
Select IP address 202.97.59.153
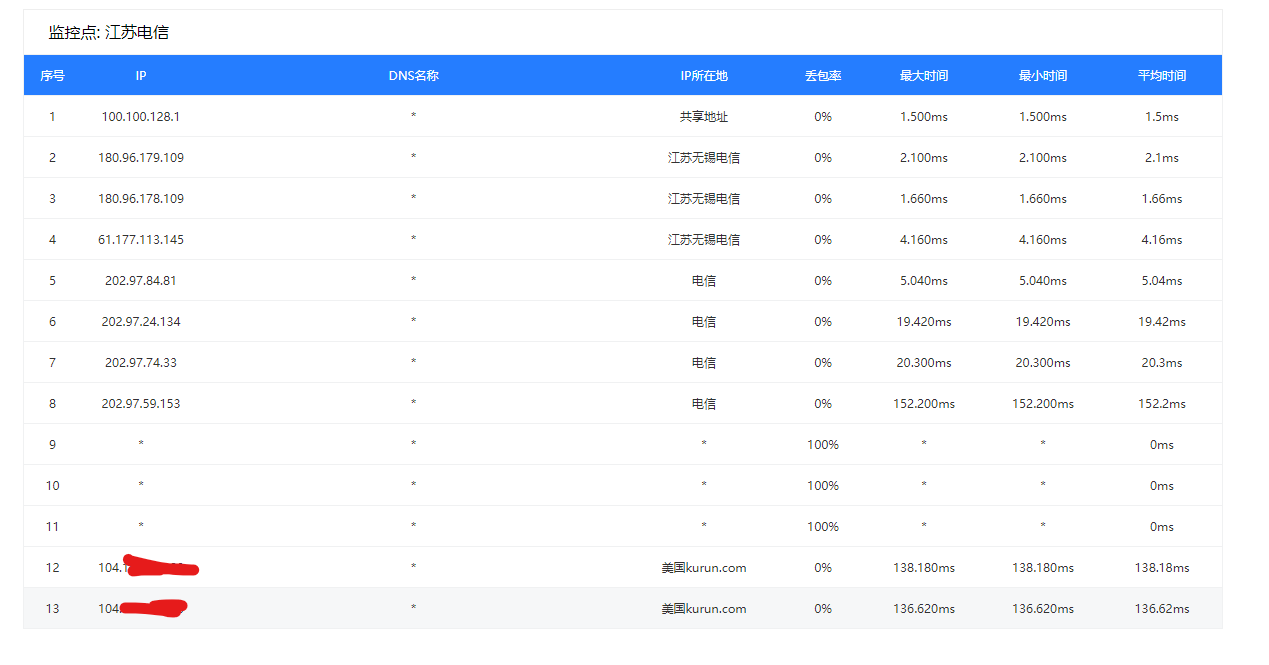pos(141,404)
